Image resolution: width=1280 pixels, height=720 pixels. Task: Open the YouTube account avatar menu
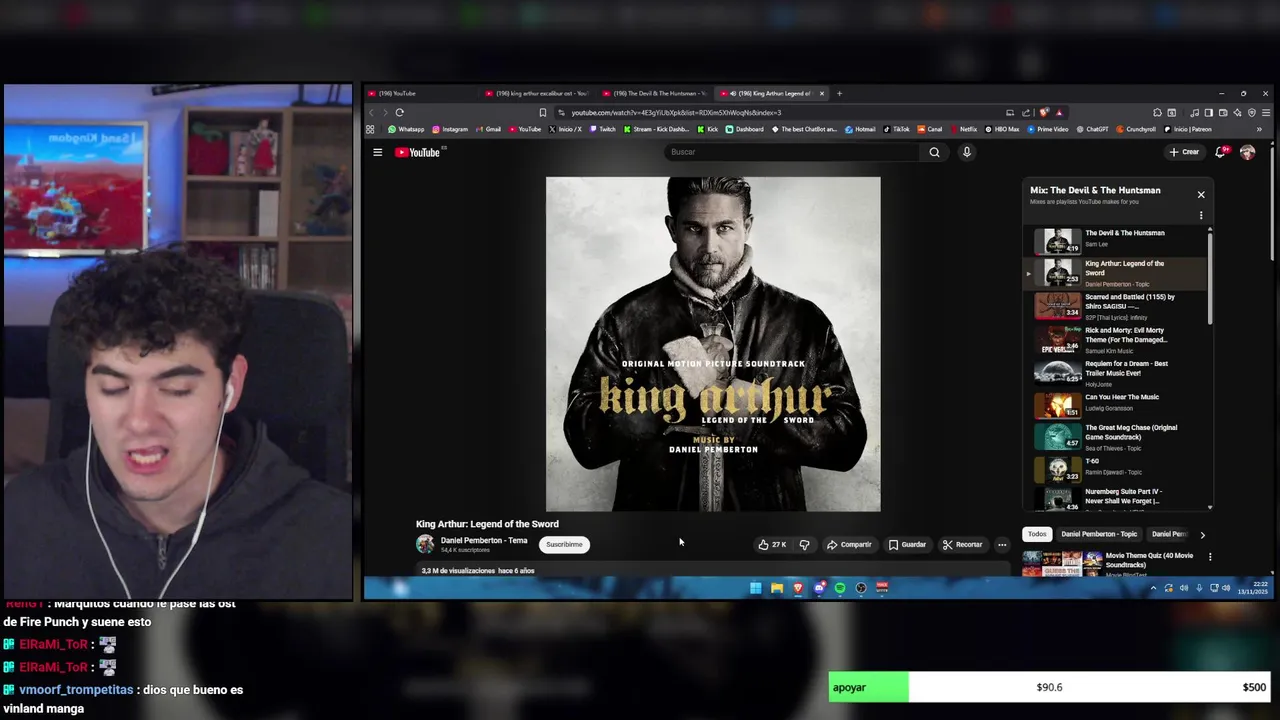point(1247,152)
